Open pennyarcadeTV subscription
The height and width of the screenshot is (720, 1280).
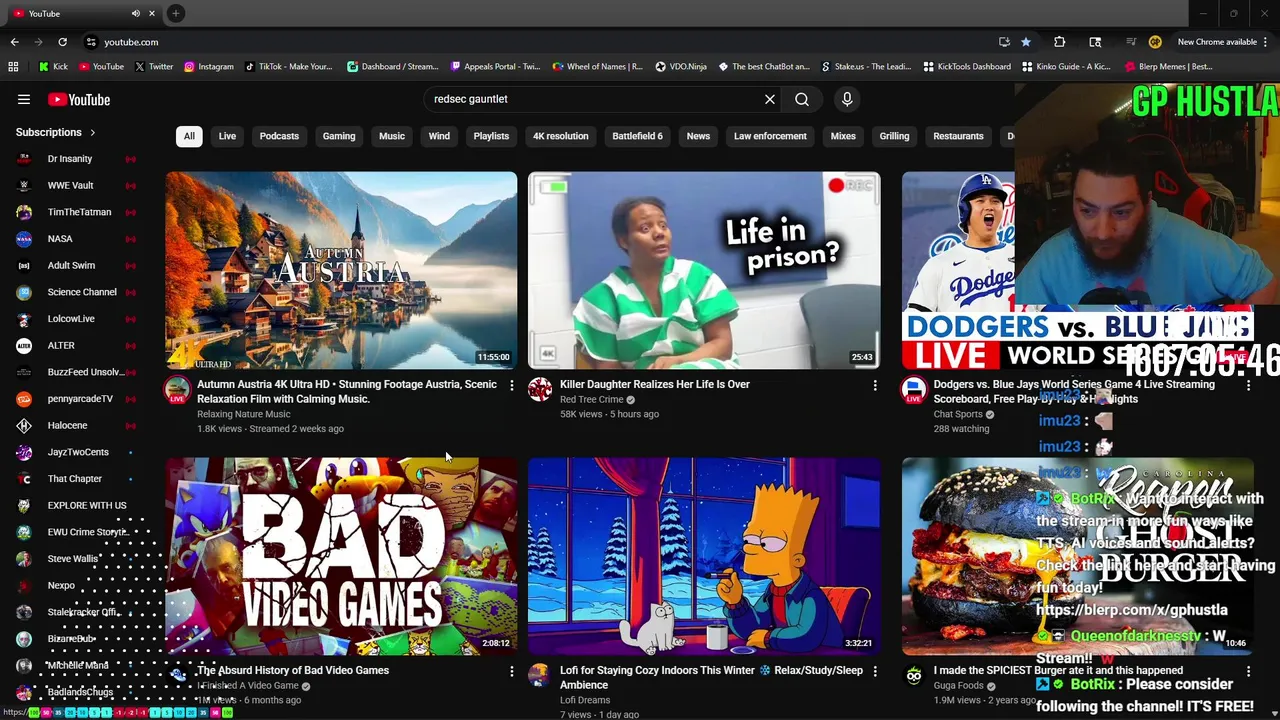[75, 399]
